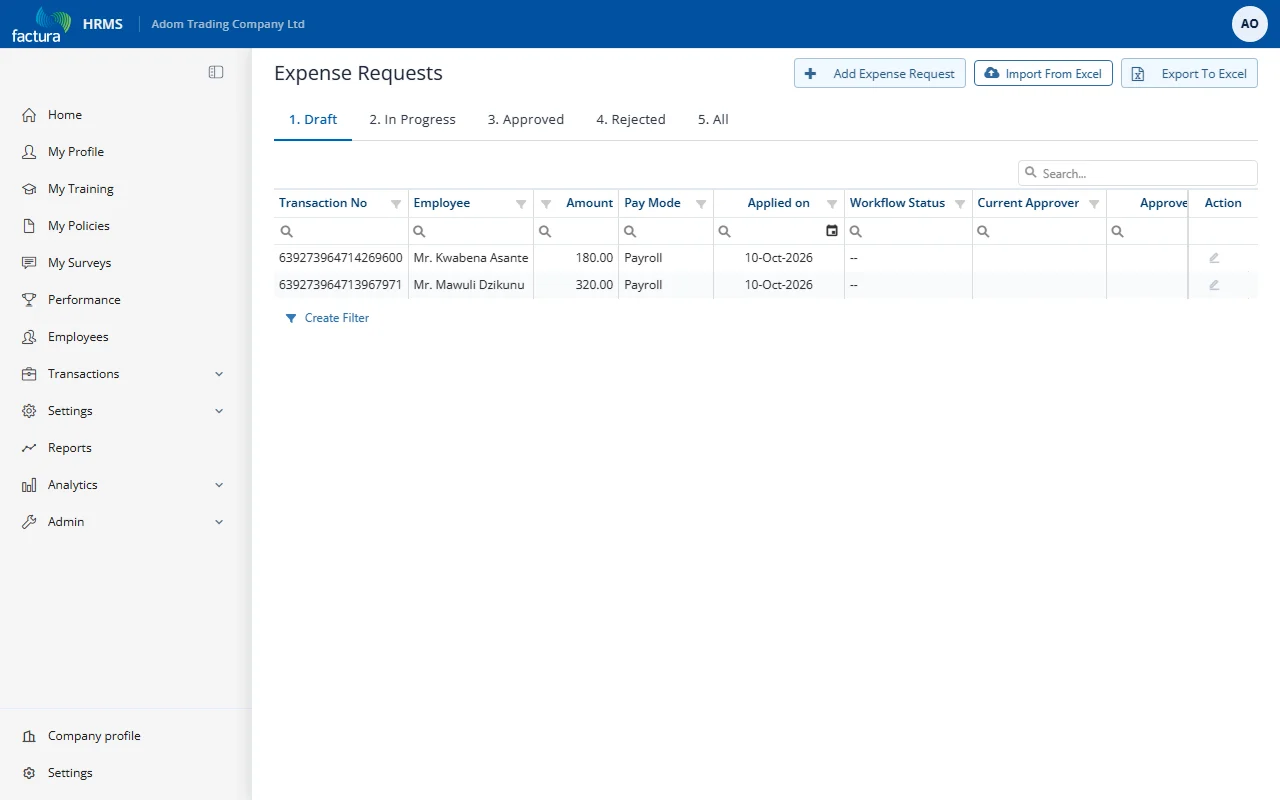Click the Reports line chart icon

(x=29, y=448)
